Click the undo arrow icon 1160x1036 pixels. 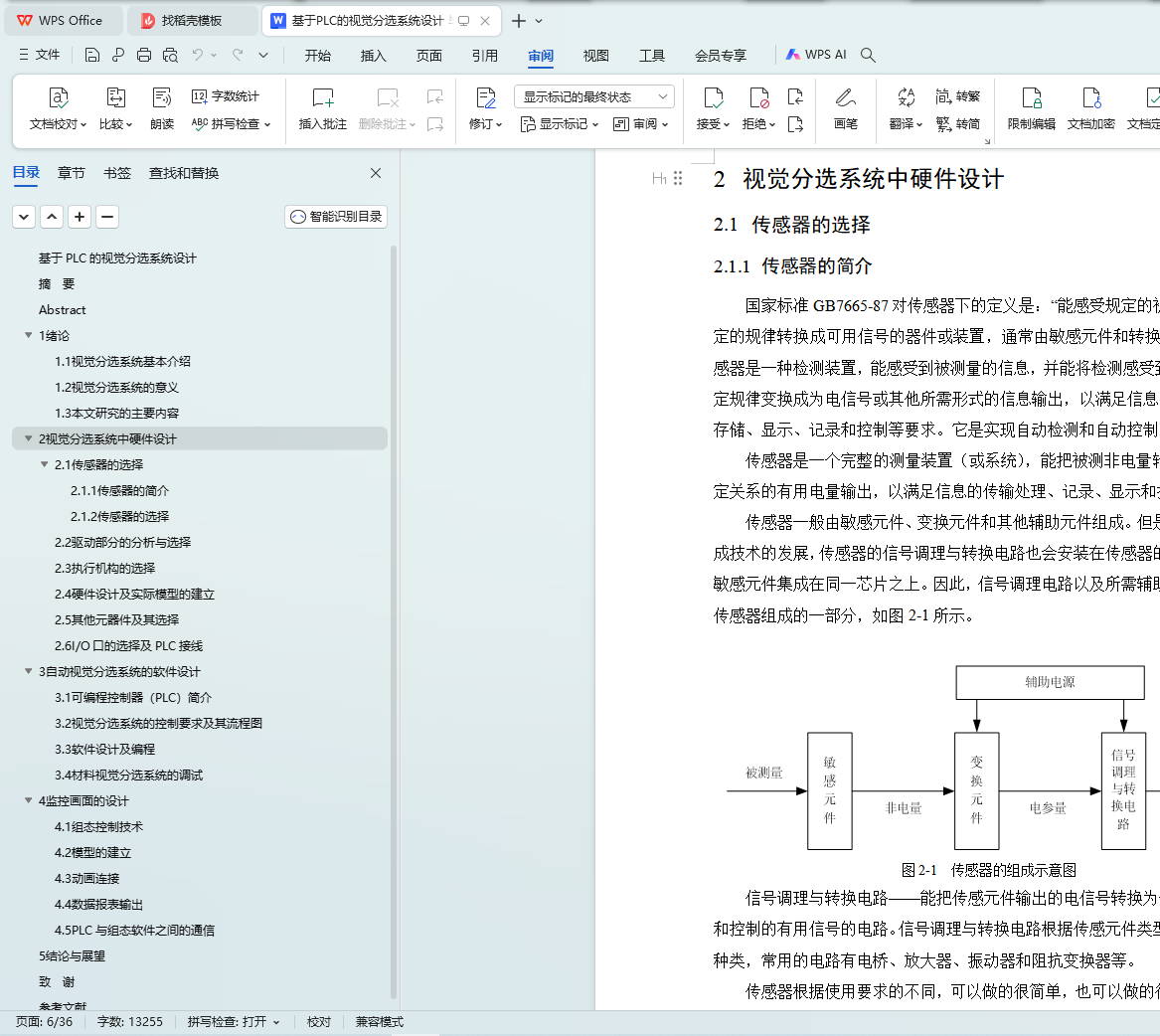coord(198,55)
